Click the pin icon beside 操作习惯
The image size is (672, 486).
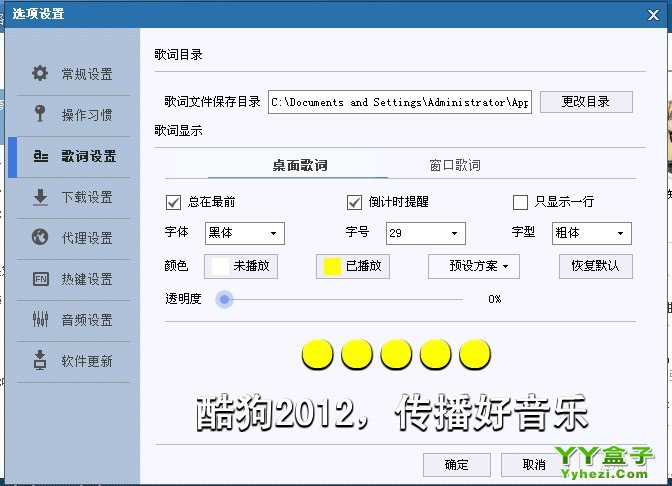pos(40,114)
